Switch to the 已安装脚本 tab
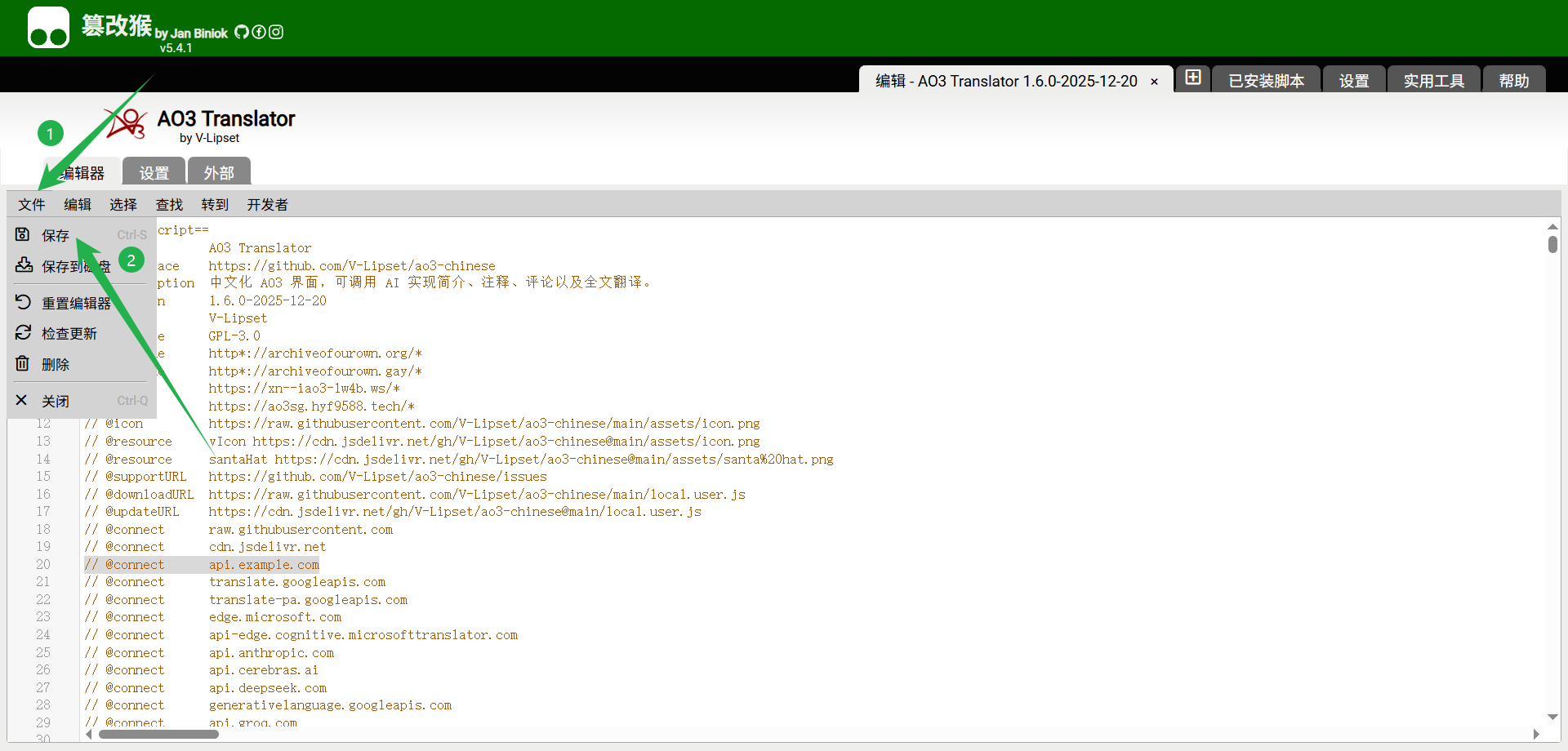This screenshot has height=751, width=1568. [x=1266, y=81]
